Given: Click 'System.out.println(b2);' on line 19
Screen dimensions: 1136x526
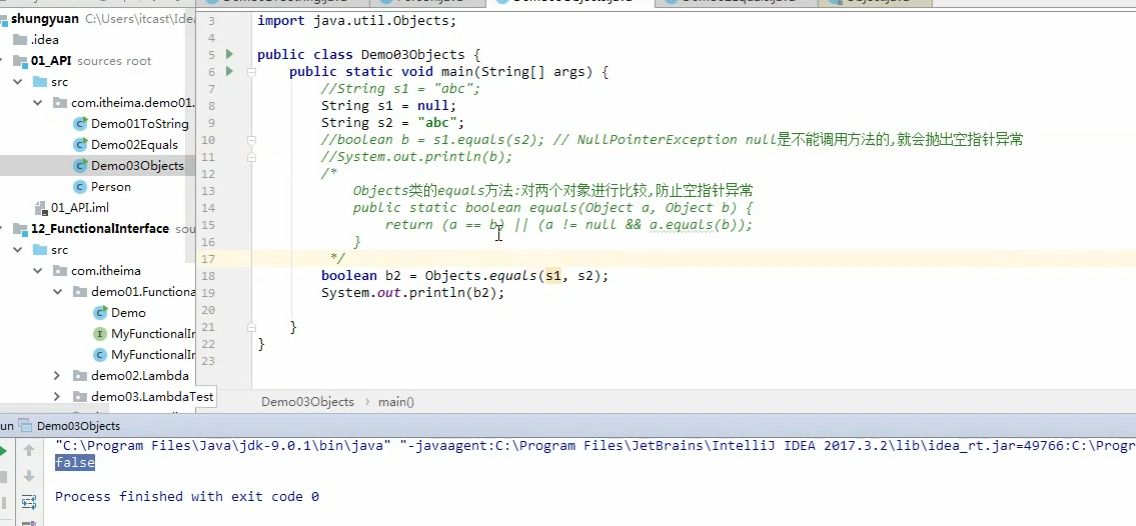Looking at the screenshot, I should coord(413,293).
